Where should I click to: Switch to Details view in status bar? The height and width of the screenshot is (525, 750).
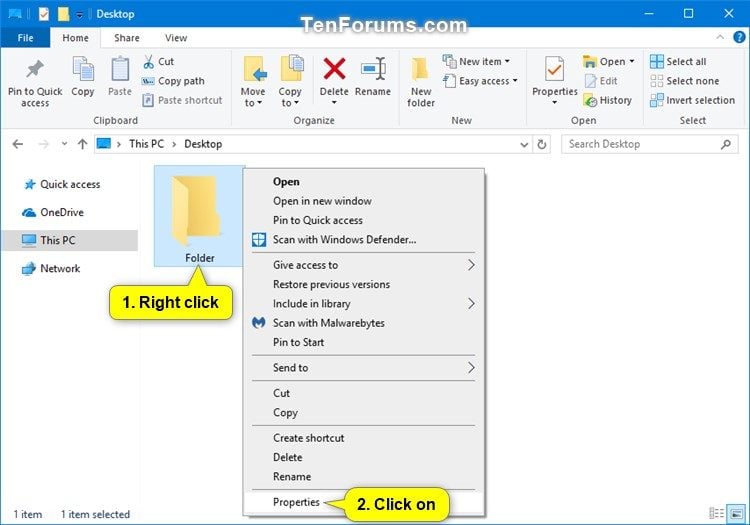tap(716, 514)
